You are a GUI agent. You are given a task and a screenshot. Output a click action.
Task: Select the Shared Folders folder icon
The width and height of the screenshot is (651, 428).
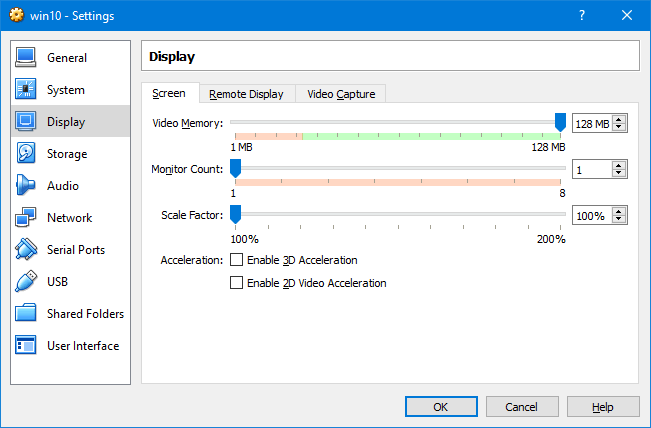coord(26,313)
